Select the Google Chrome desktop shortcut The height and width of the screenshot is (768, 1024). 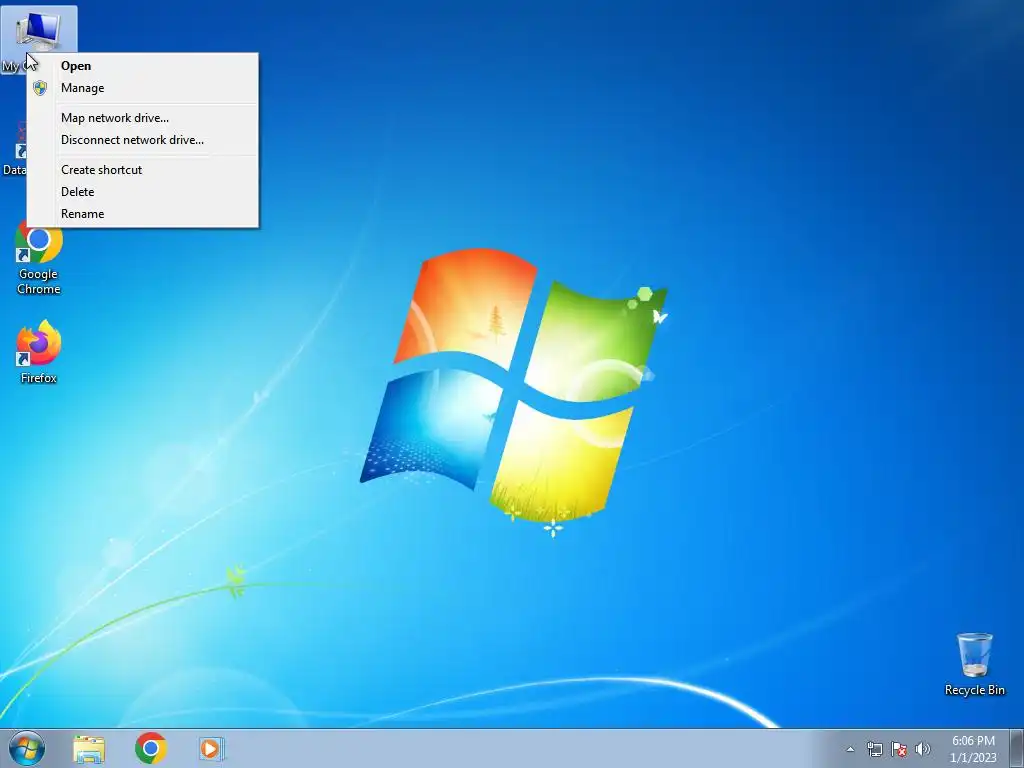click(x=39, y=258)
